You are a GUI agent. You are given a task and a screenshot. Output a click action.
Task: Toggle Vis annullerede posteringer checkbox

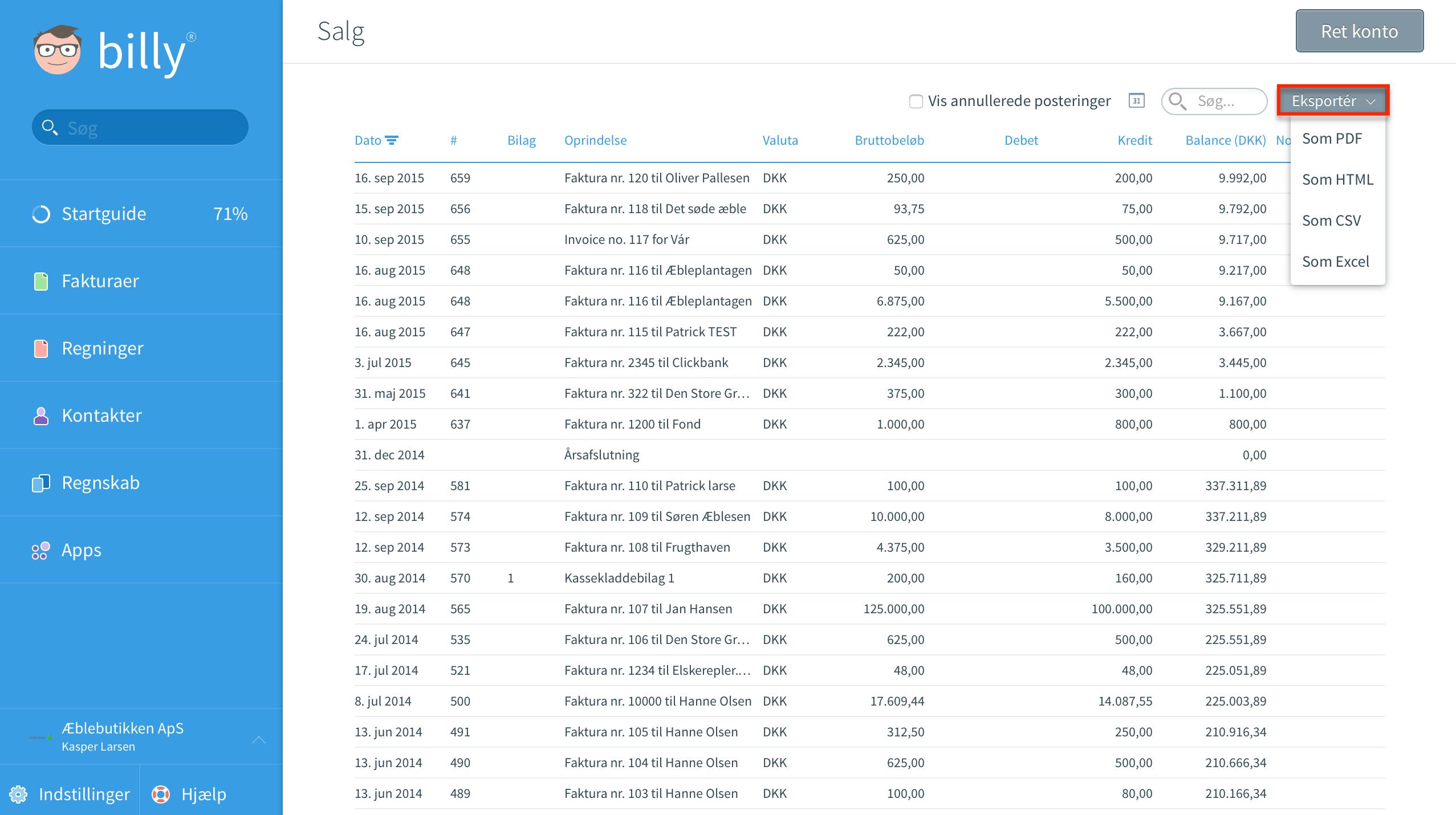[x=916, y=101]
